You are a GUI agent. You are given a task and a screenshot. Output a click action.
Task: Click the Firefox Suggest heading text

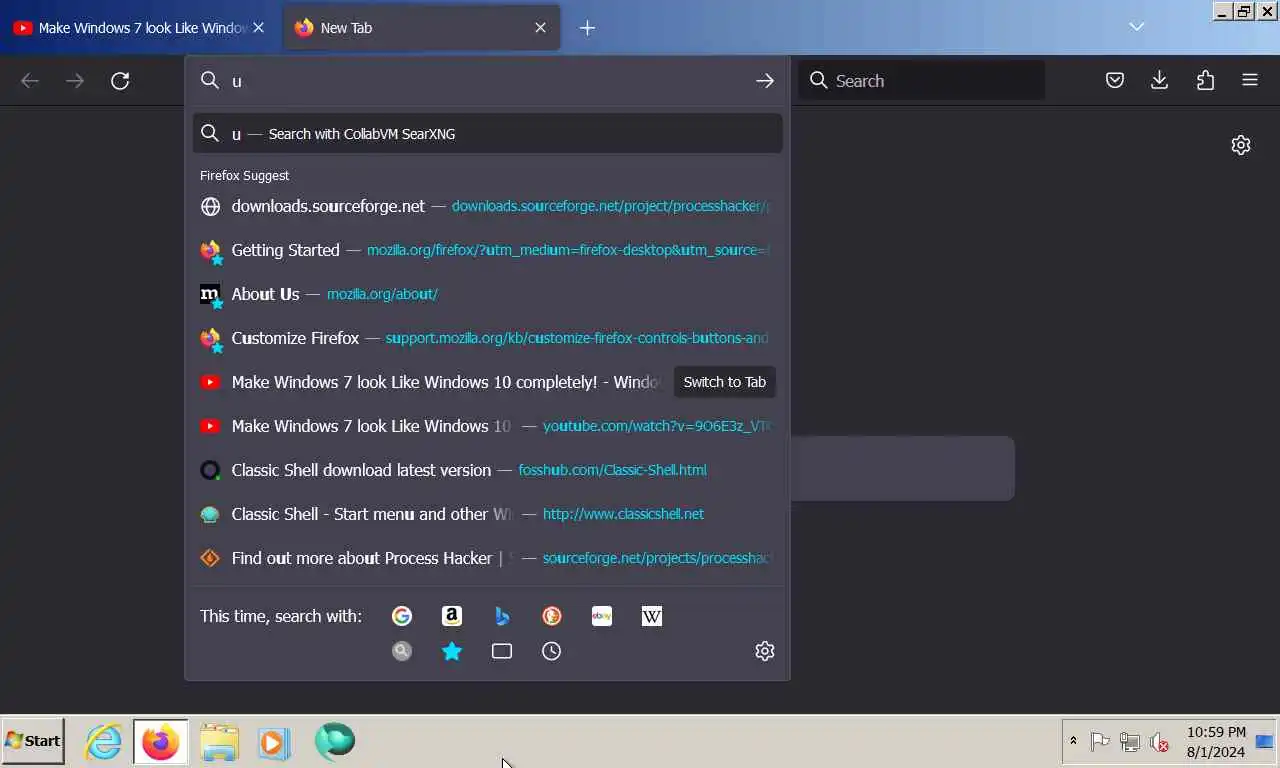point(244,176)
